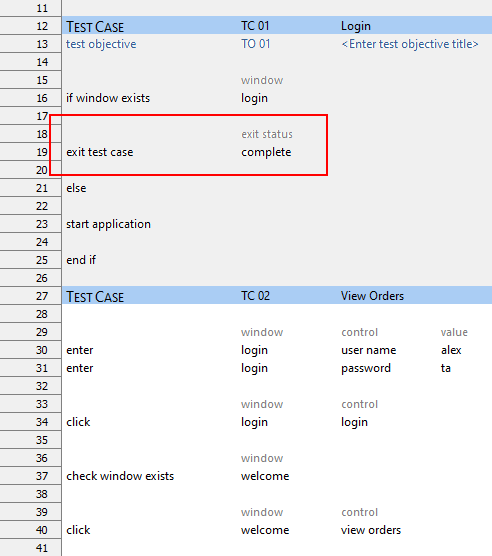
Task: Click the test objective title placeholder
Action: [410, 44]
